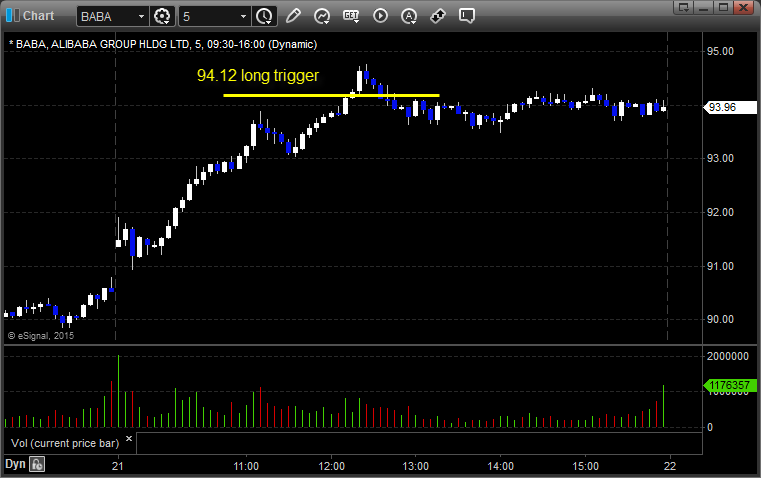Click the 92.00 price axis label
The height and width of the screenshot is (478, 761).
click(720, 212)
